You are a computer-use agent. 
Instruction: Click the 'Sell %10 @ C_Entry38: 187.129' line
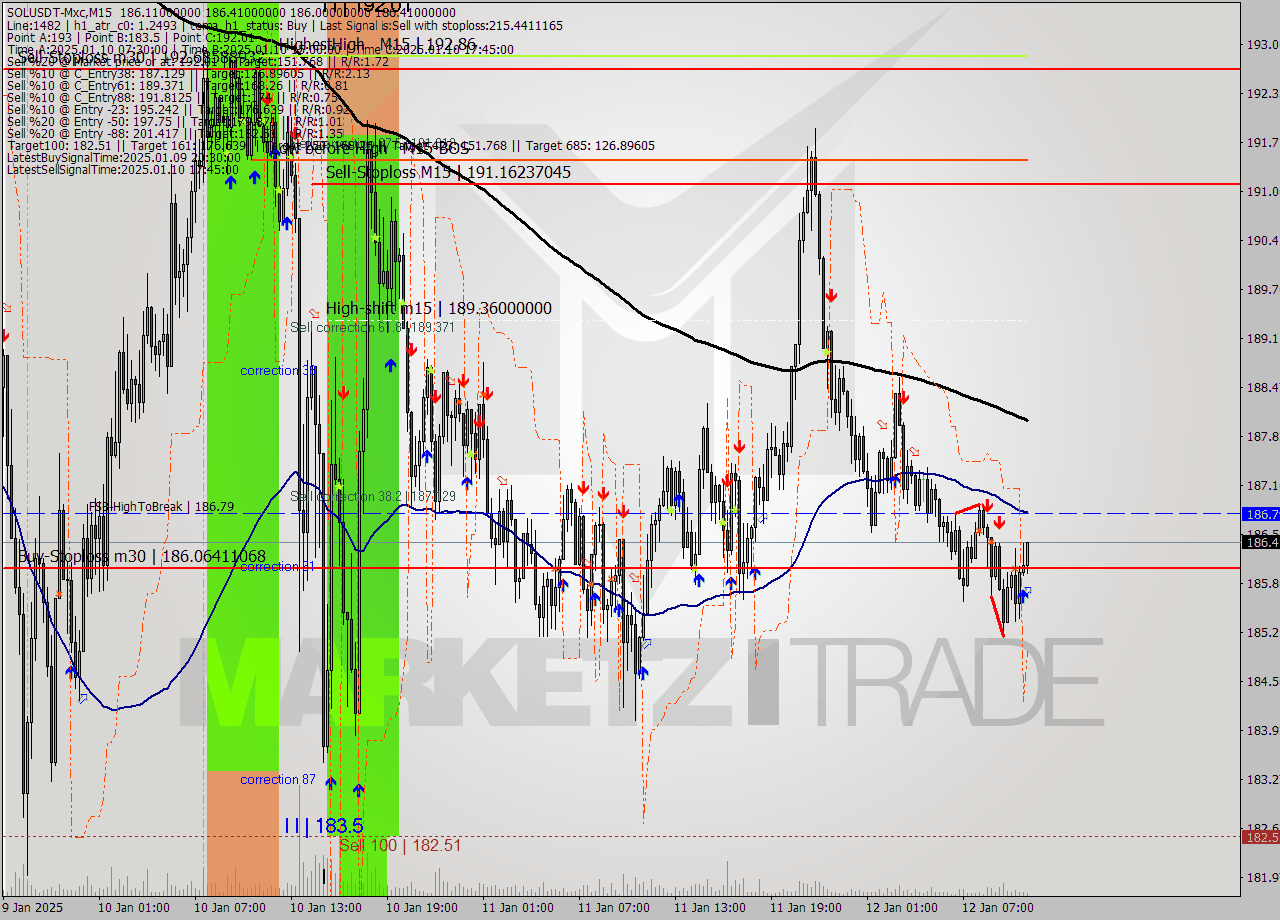pyautogui.click(x=189, y=73)
